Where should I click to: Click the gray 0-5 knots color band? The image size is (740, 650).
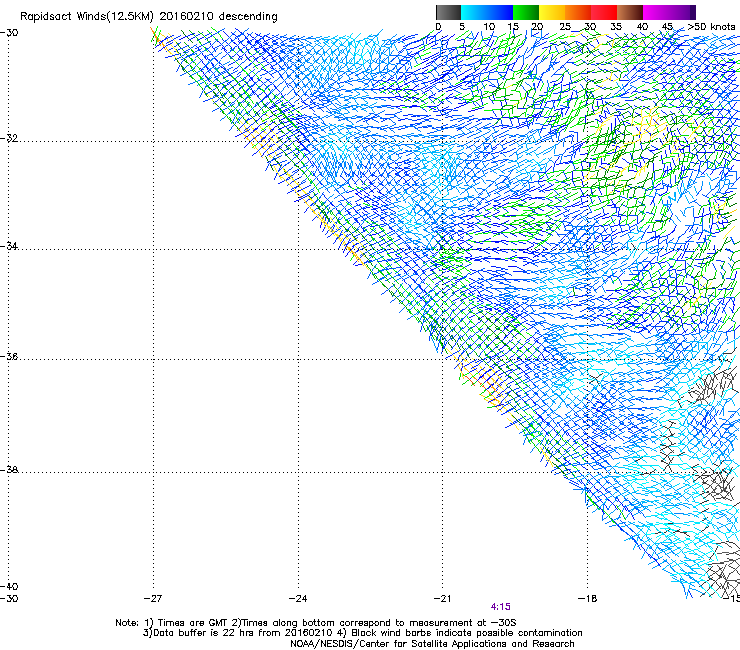[448, 12]
